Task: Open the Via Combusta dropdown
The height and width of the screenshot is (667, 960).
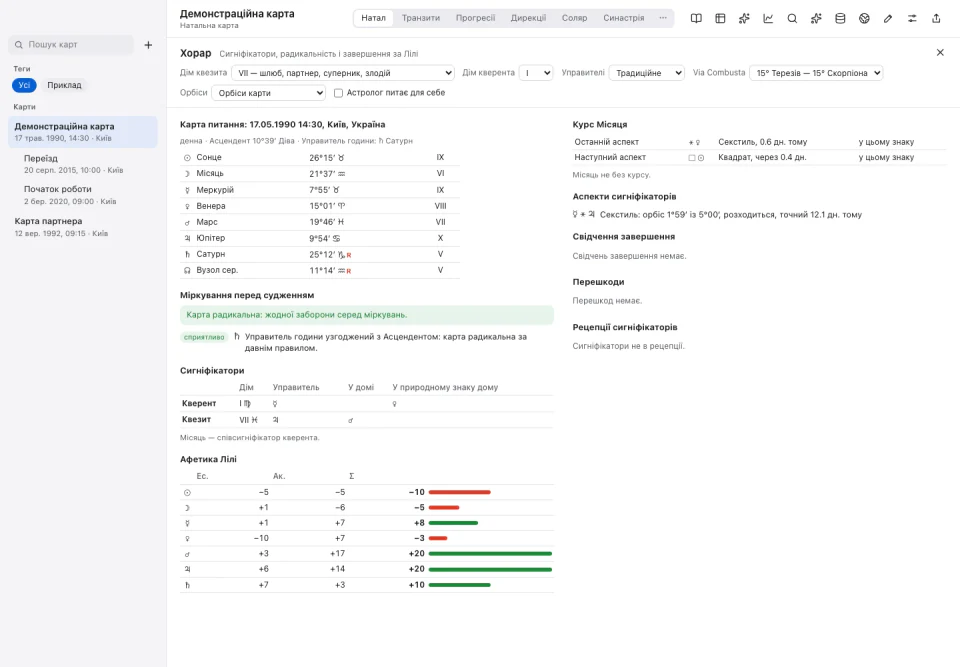Action: (816, 73)
